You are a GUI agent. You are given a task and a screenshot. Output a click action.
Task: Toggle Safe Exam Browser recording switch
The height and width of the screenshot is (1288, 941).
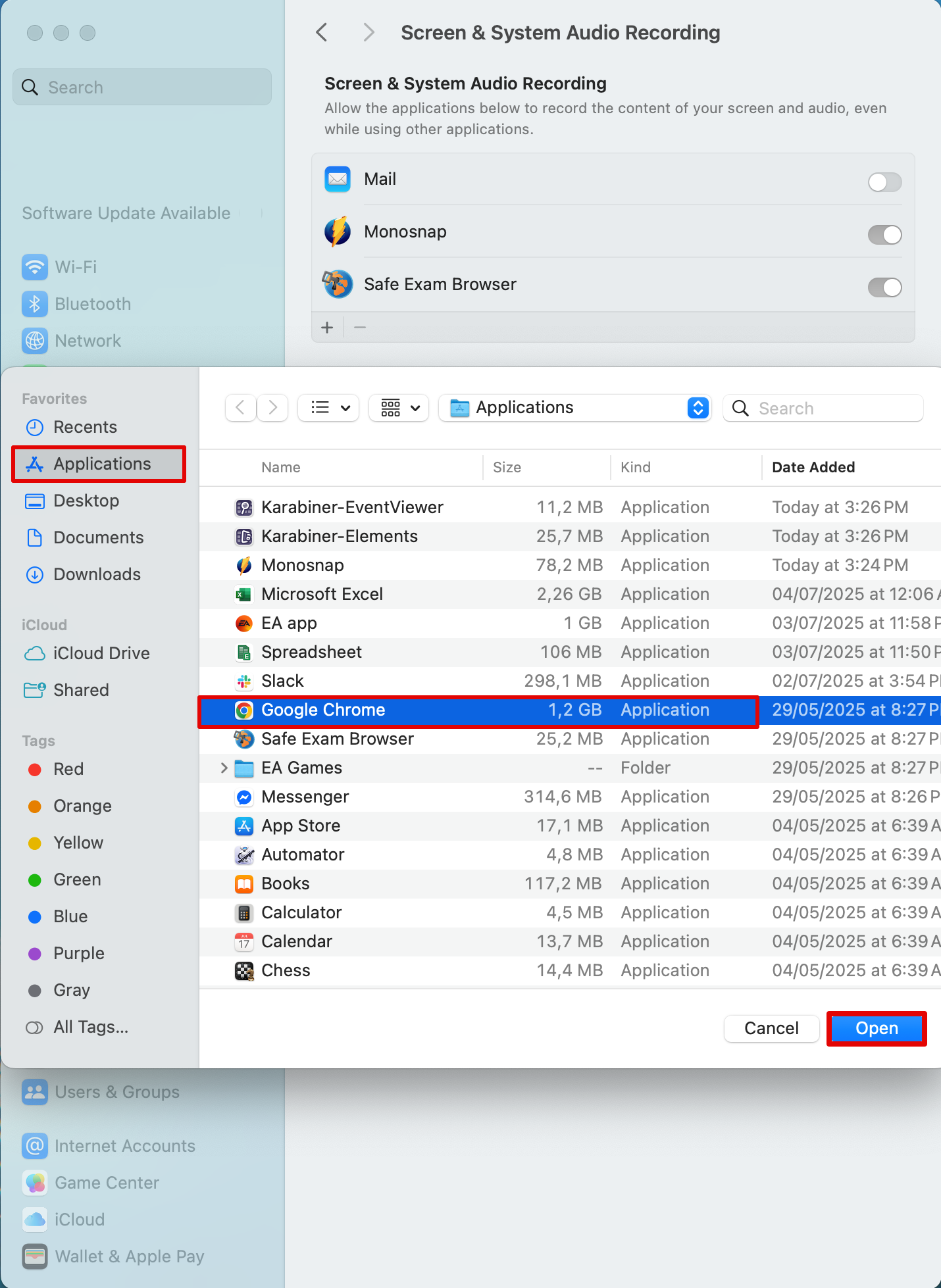[x=884, y=287]
